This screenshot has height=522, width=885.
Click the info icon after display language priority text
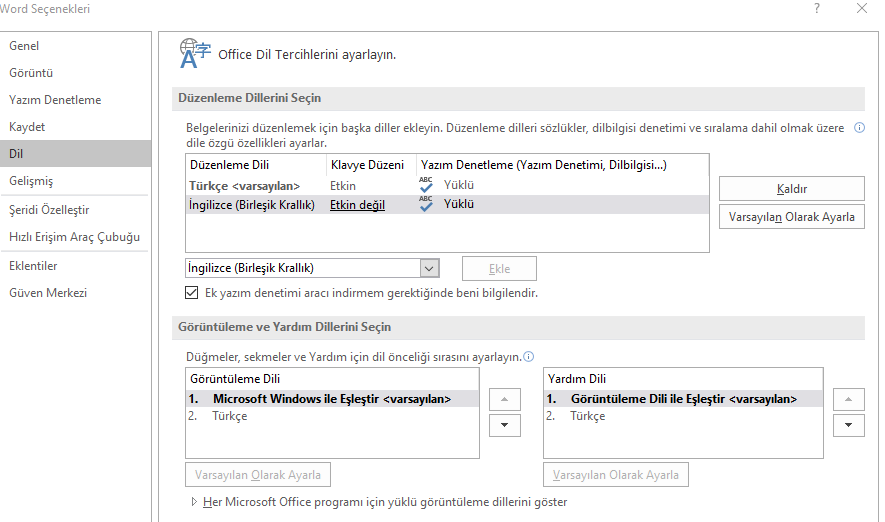(528, 356)
